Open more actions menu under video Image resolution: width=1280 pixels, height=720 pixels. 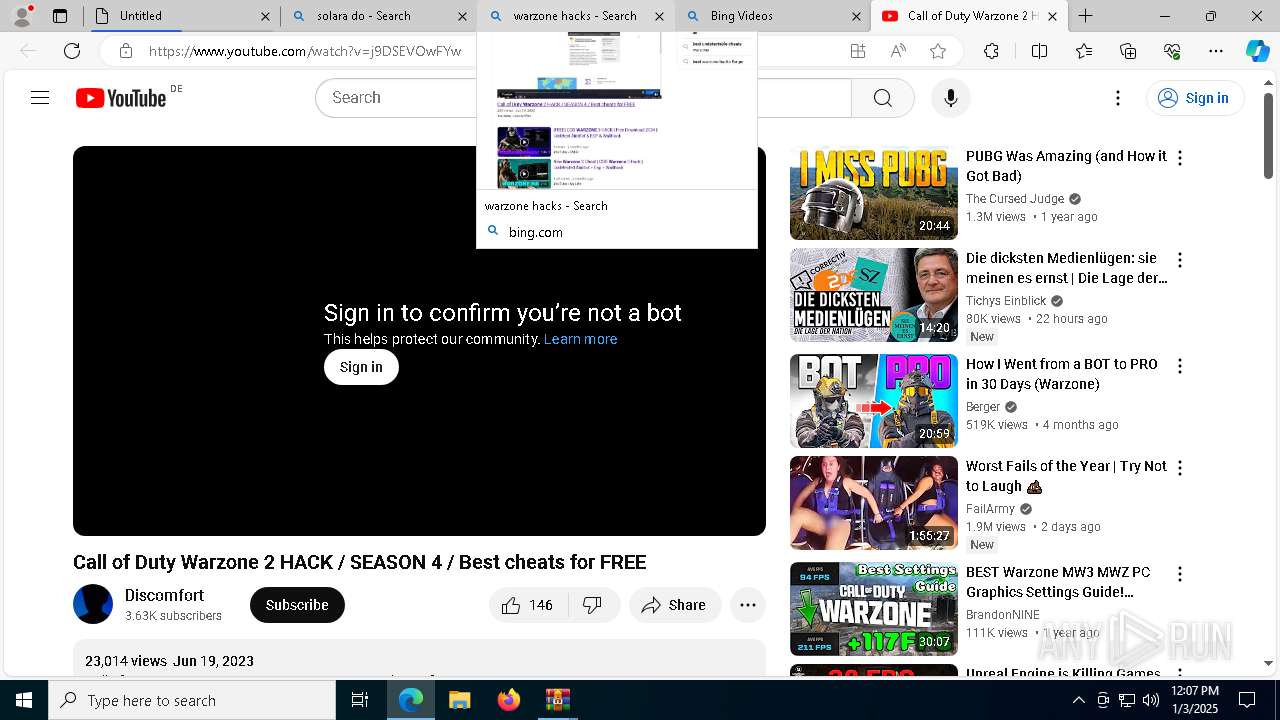[747, 605]
